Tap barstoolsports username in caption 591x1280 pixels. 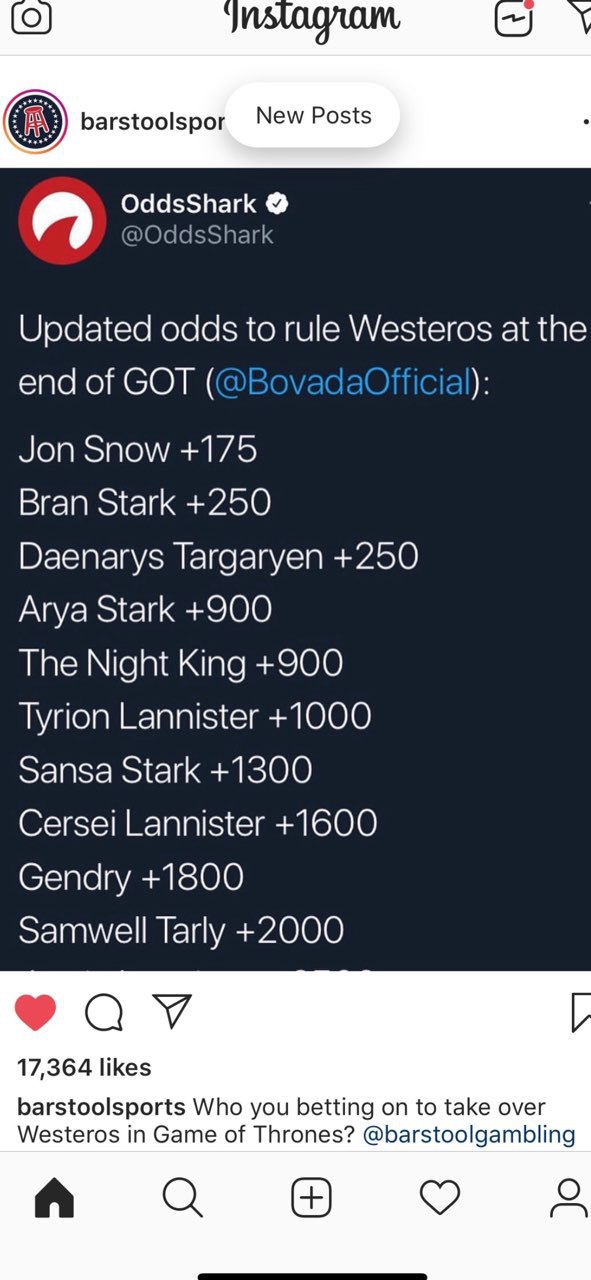101,1107
